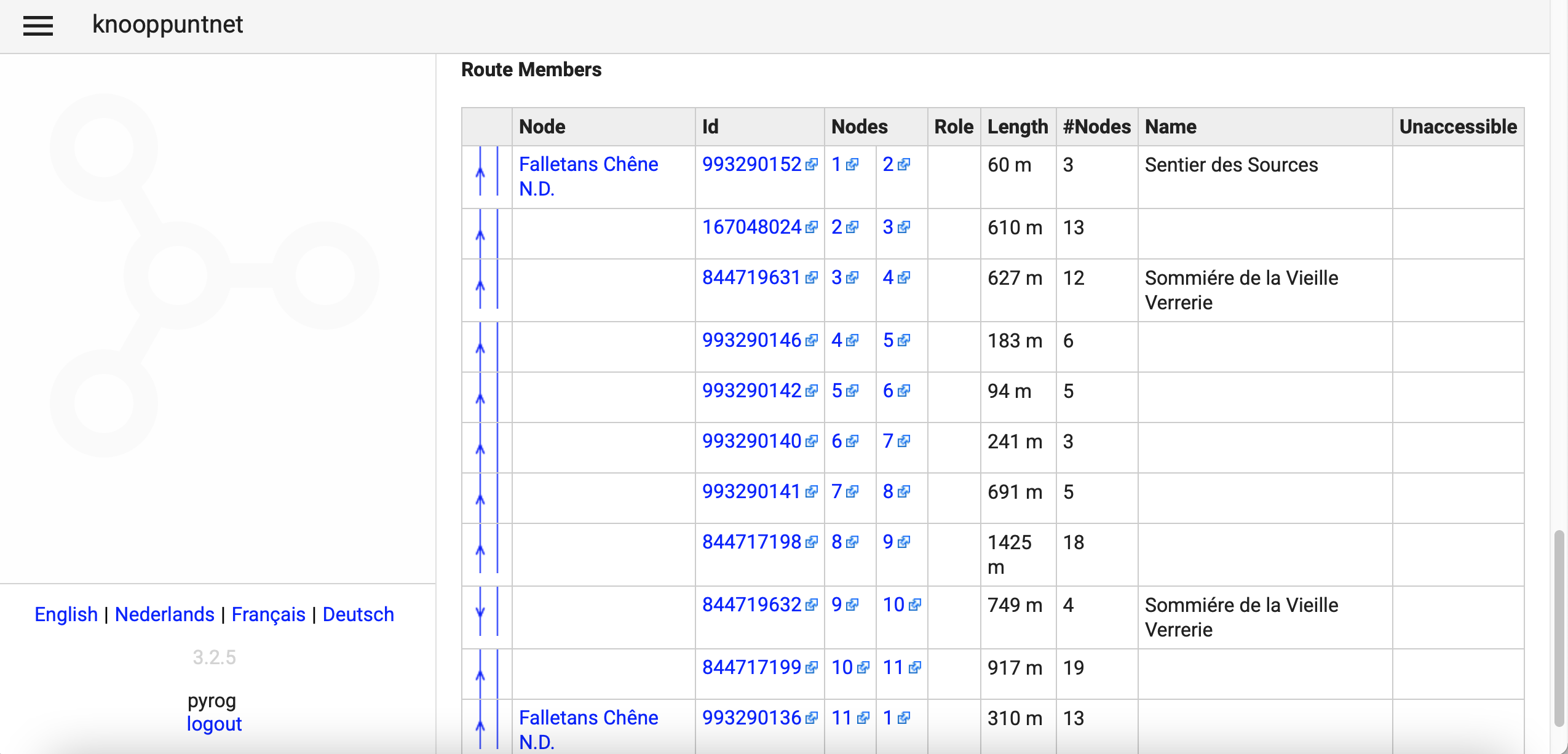Image resolution: width=1568 pixels, height=754 pixels.
Task: Click upward arrow icon in 60 m row
Action: (x=480, y=172)
